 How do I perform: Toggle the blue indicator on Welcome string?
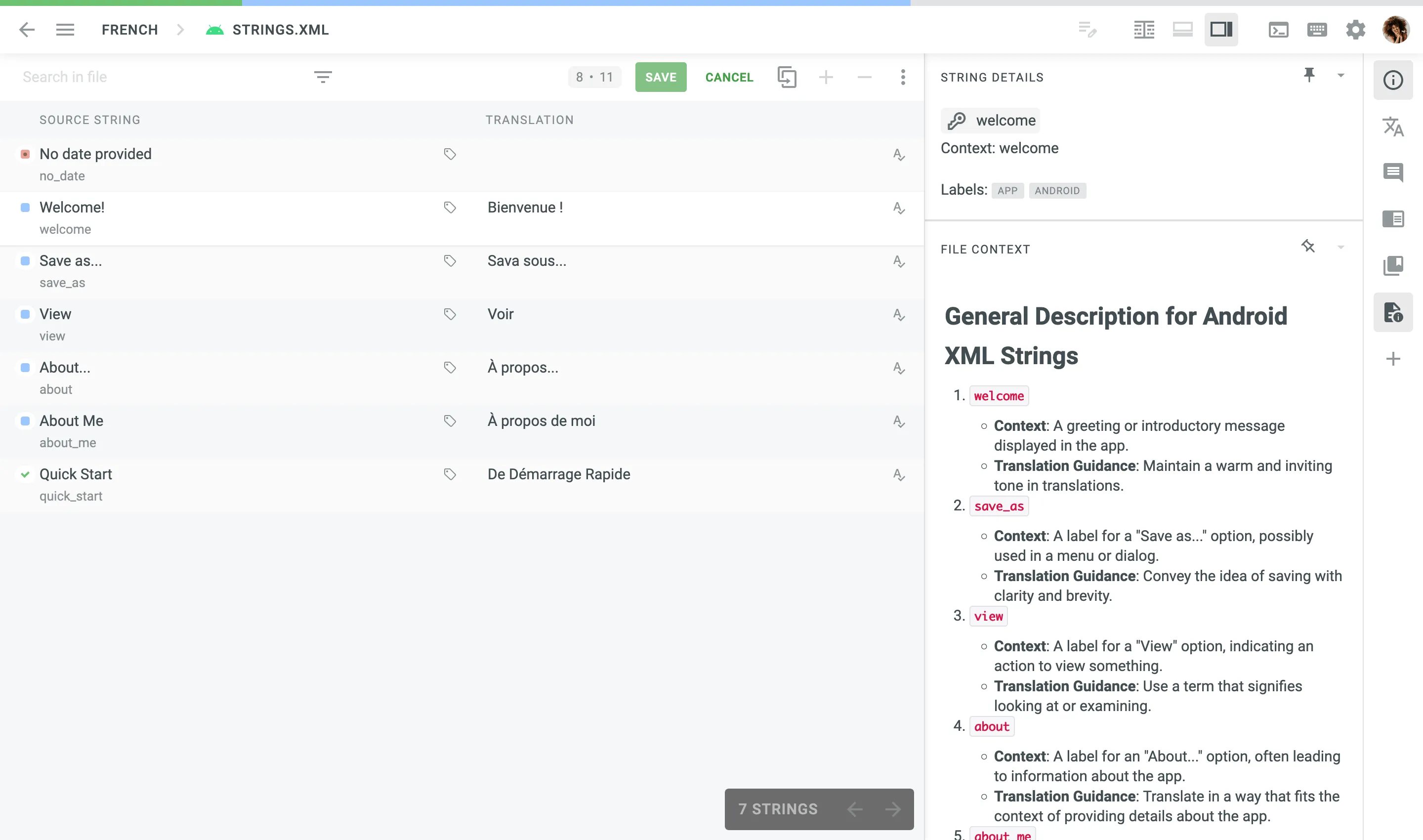tap(24, 208)
